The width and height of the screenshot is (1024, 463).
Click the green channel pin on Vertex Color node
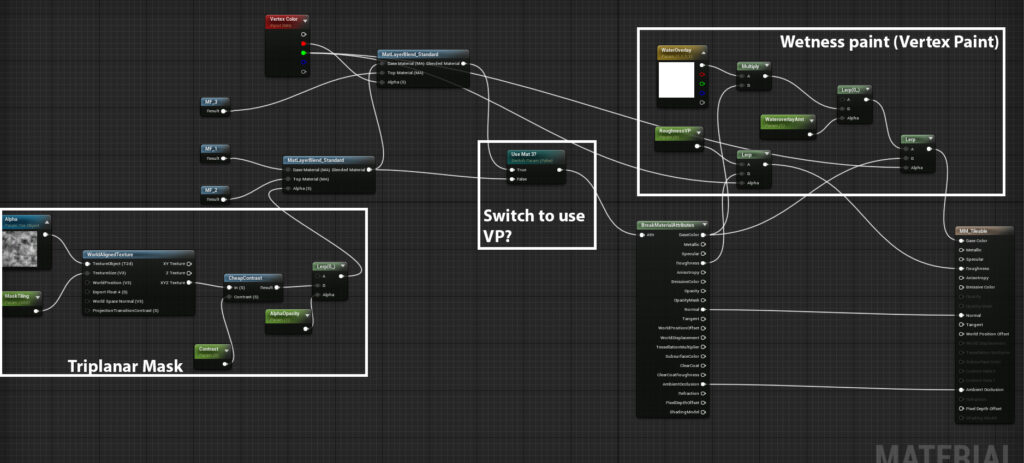305,53
